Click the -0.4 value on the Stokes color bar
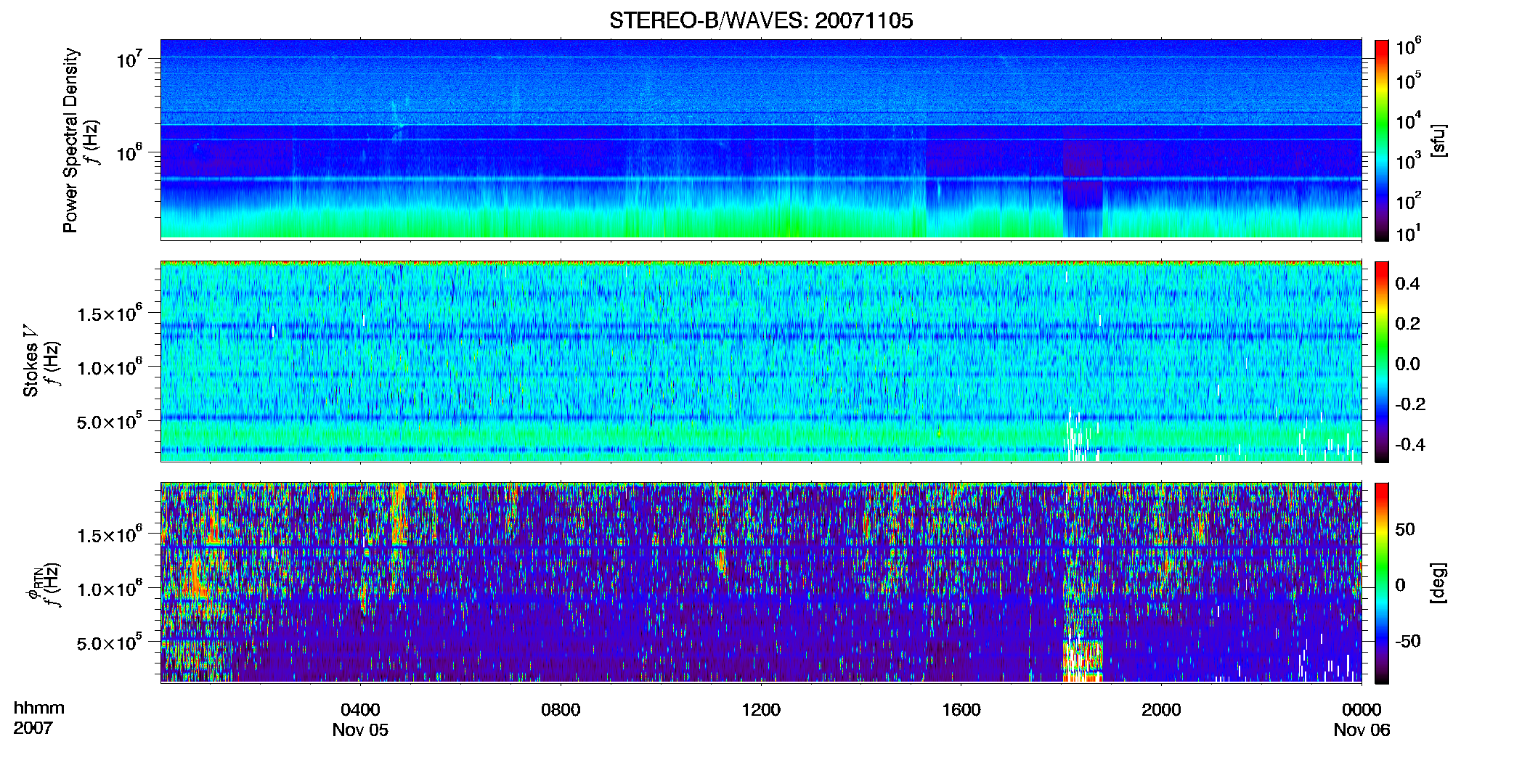Viewport: 1522px width, 784px height. [1410, 445]
